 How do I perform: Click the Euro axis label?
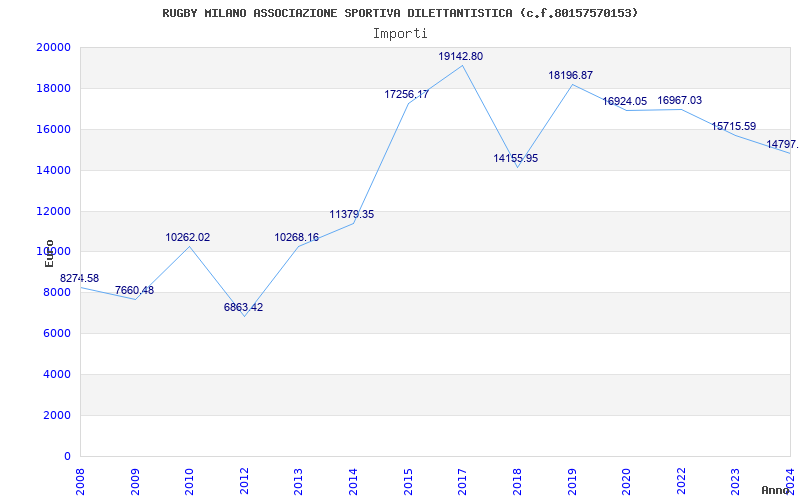(49, 253)
